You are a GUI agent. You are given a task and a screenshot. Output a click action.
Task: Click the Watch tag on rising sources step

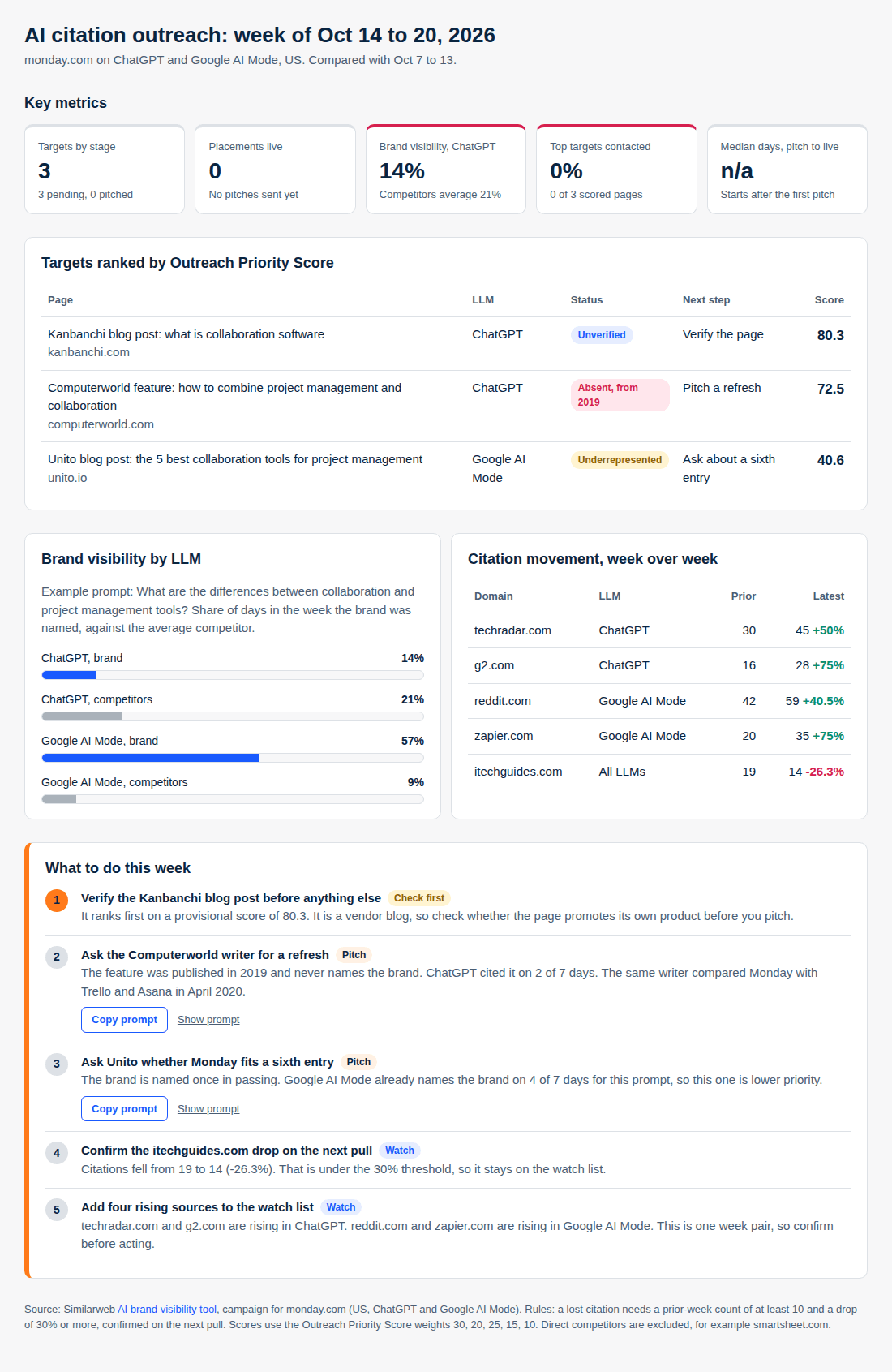[x=341, y=1207]
